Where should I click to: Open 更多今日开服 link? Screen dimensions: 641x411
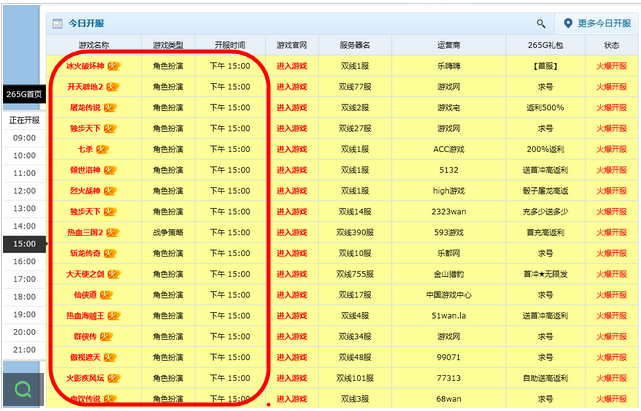604,23
